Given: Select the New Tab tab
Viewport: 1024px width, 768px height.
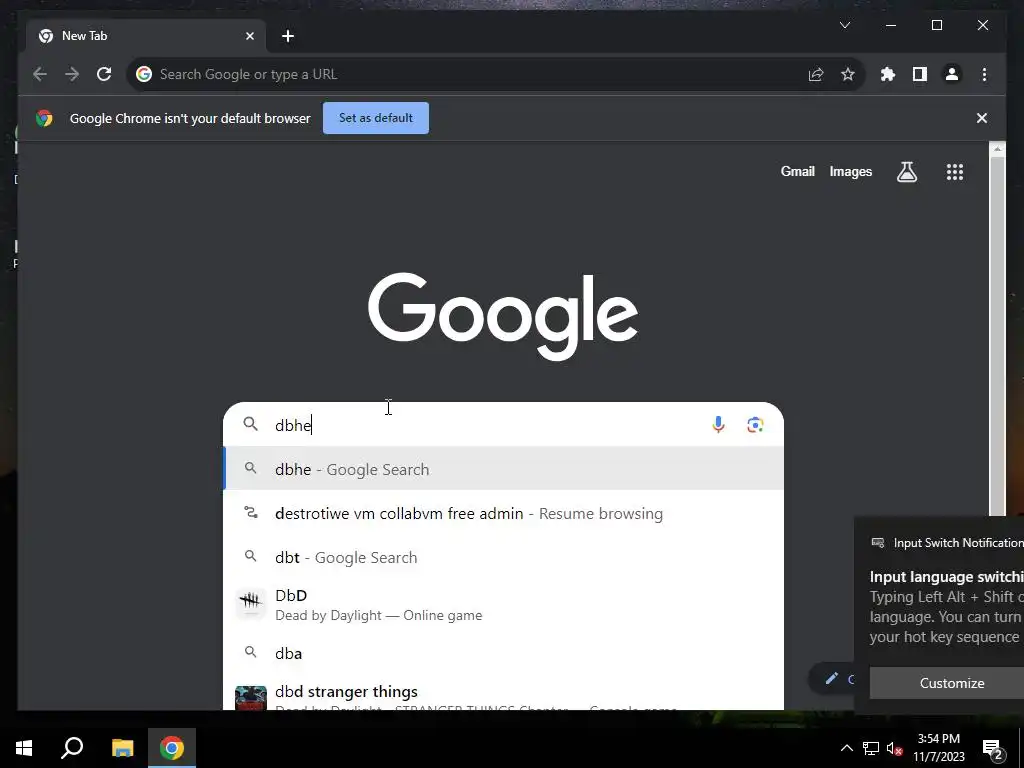Looking at the screenshot, I should [x=146, y=36].
